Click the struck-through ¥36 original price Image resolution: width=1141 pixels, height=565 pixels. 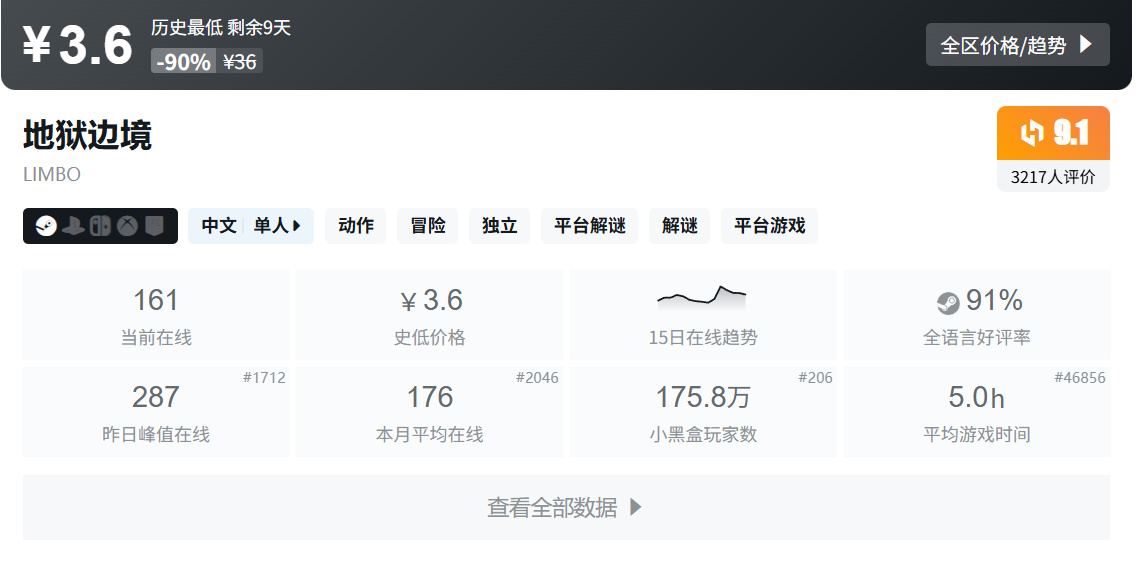239,61
